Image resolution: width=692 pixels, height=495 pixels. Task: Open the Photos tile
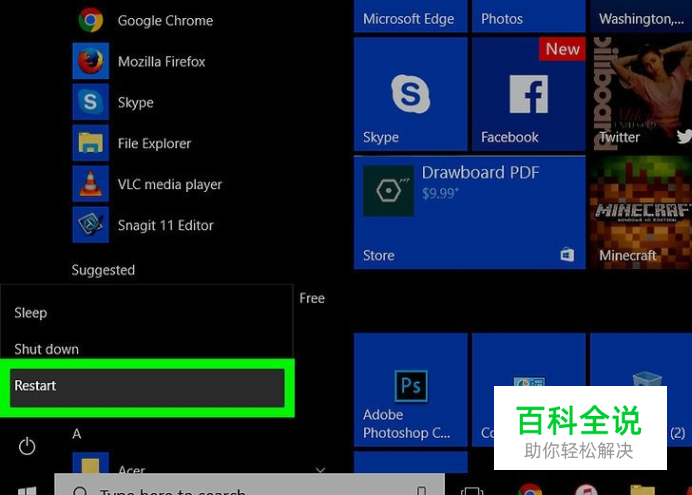click(529, 16)
